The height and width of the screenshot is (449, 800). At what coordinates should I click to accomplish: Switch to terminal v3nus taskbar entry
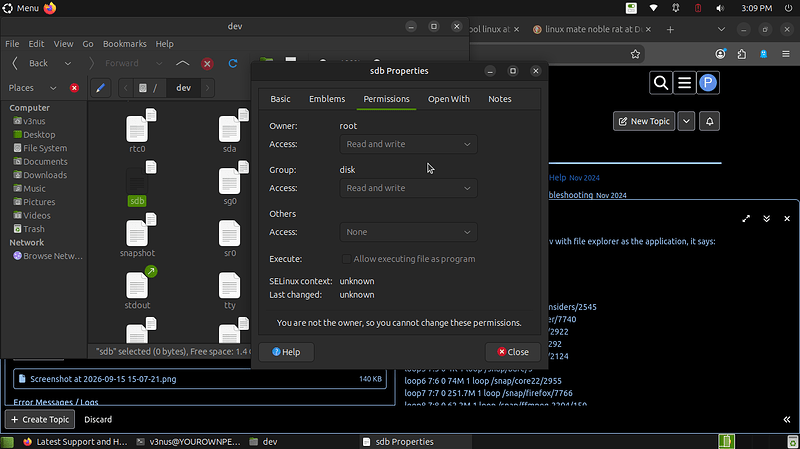tap(189, 442)
